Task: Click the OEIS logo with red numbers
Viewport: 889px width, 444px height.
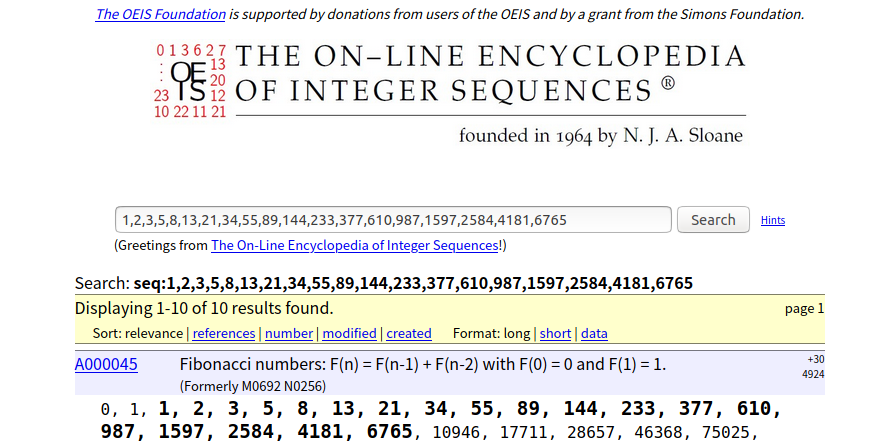Action: [x=190, y=81]
